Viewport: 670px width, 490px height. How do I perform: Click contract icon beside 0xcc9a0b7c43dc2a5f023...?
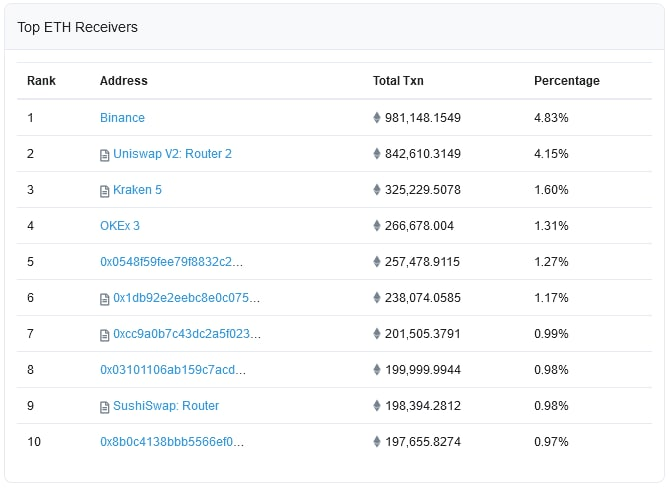pos(105,335)
